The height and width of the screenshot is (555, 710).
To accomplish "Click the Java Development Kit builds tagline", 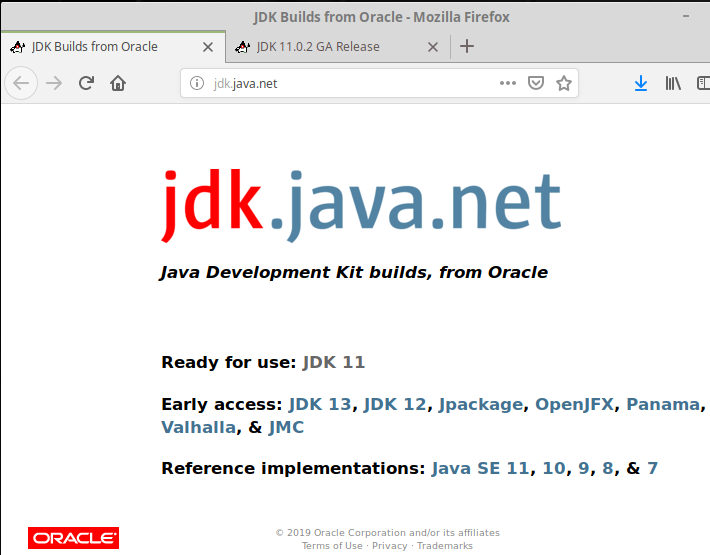I will coord(354,272).
